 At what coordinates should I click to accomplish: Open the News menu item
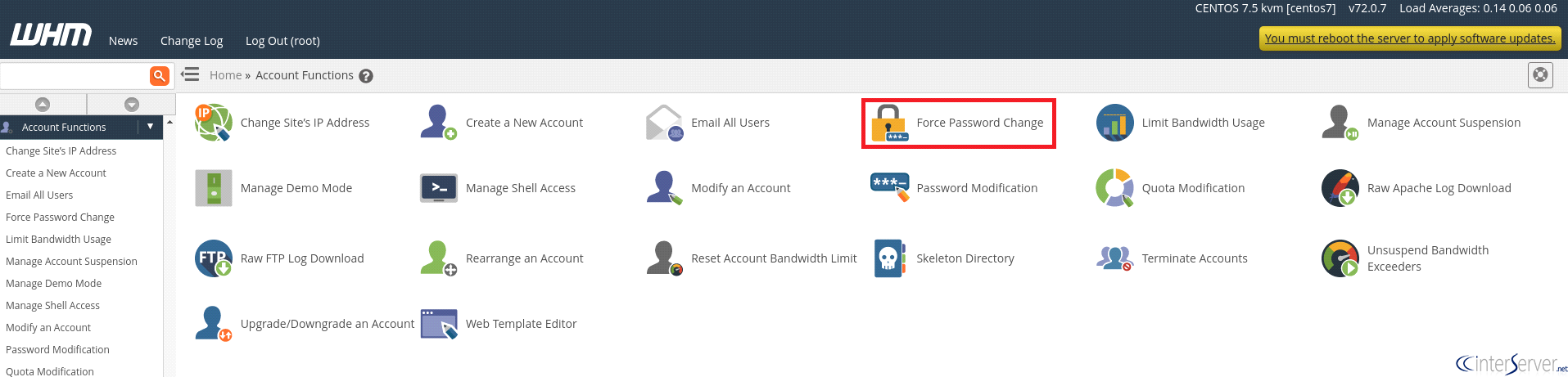tap(124, 41)
